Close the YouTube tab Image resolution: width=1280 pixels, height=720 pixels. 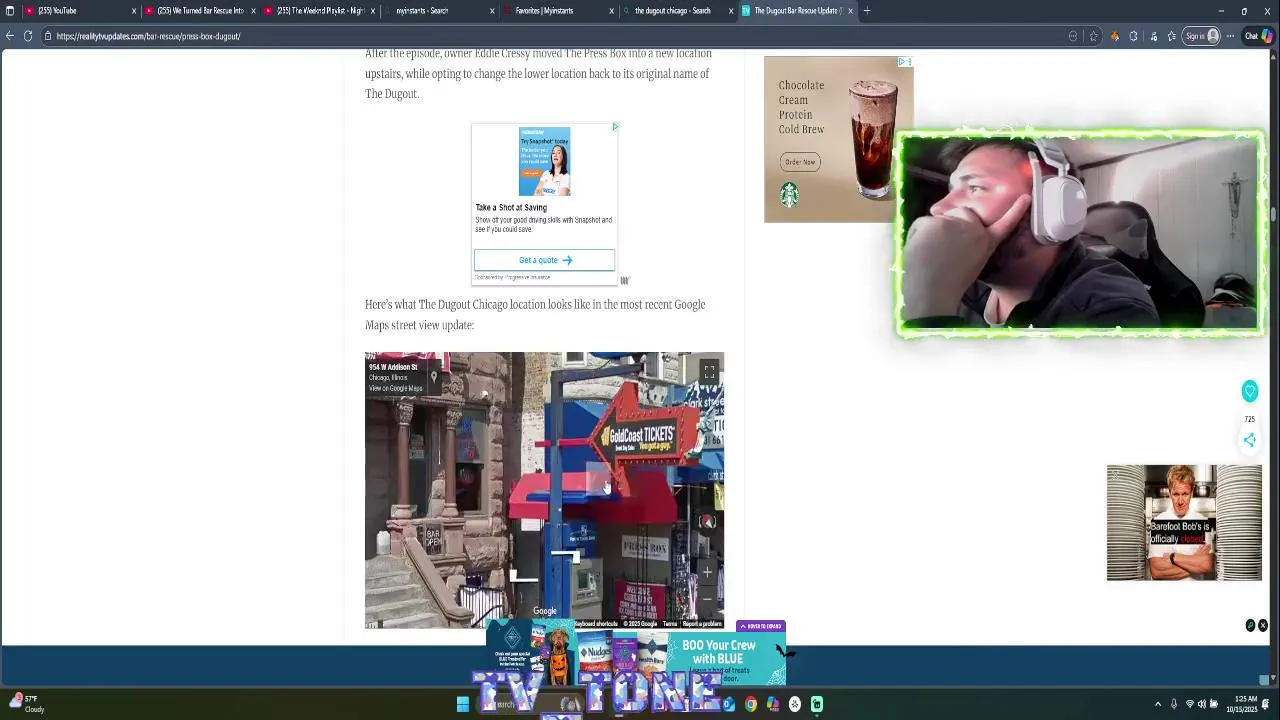[133, 11]
